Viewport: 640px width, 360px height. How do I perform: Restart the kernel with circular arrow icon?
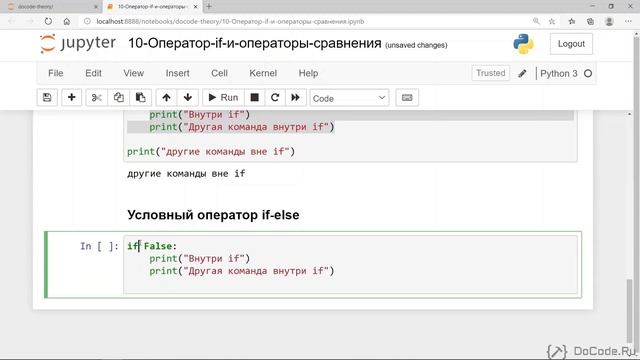(x=275, y=98)
